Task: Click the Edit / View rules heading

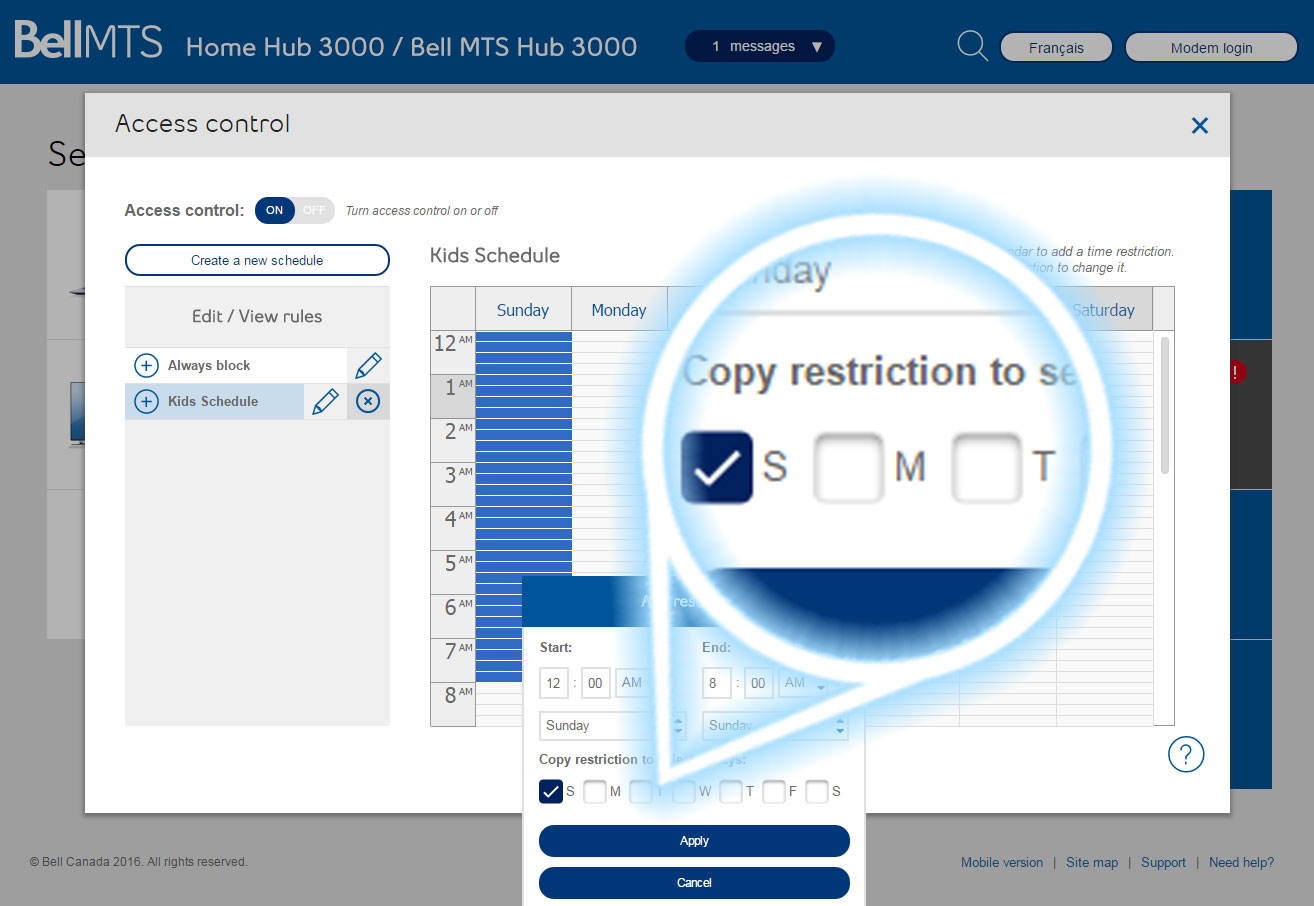Action: 257,316
